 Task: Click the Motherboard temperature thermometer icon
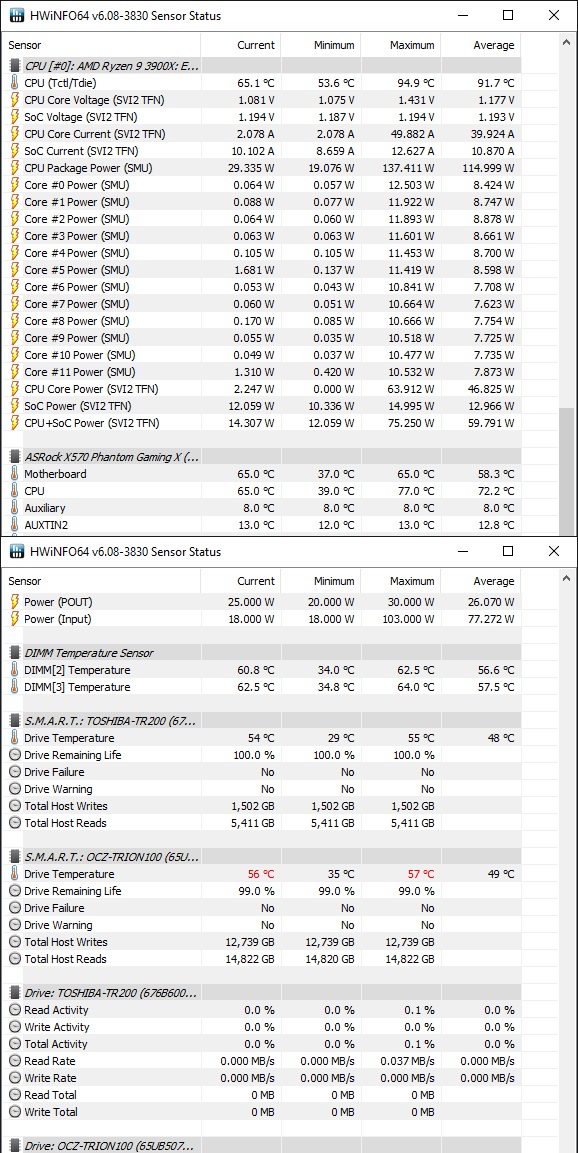pyautogui.click(x=14, y=474)
